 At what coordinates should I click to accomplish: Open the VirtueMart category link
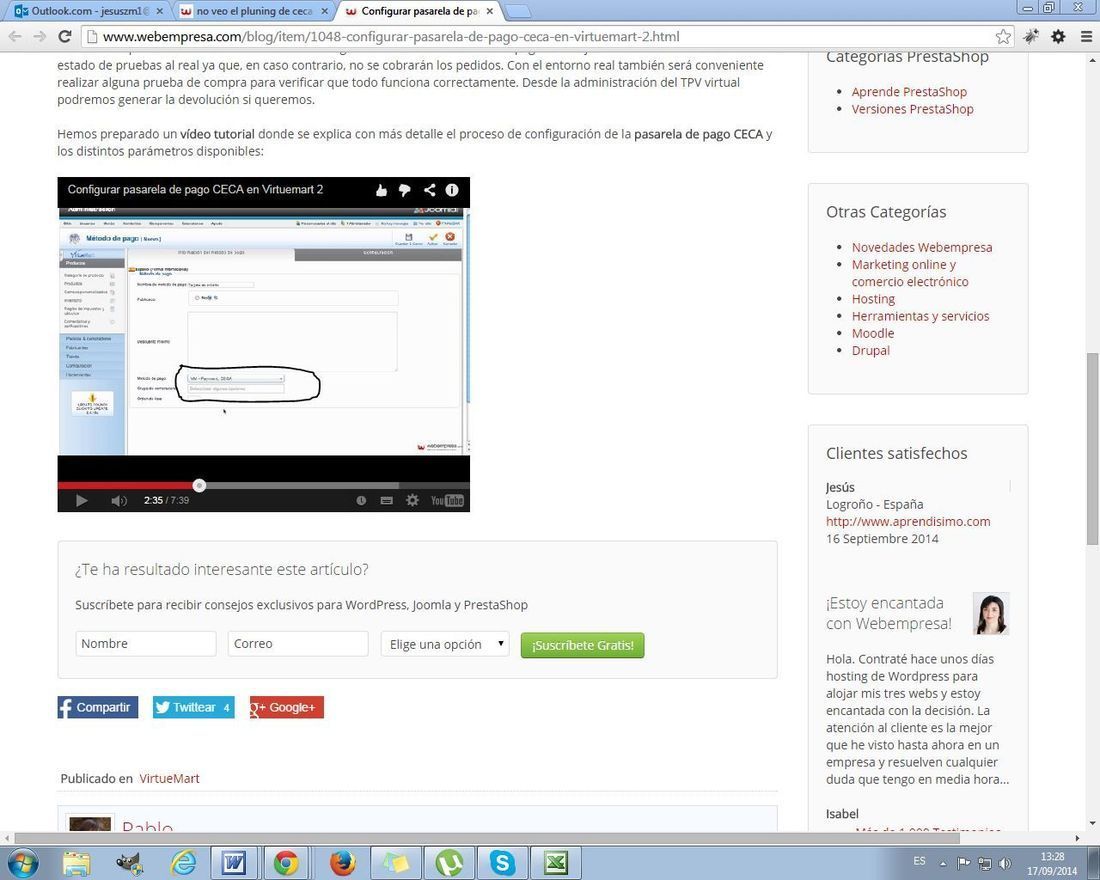coord(169,778)
